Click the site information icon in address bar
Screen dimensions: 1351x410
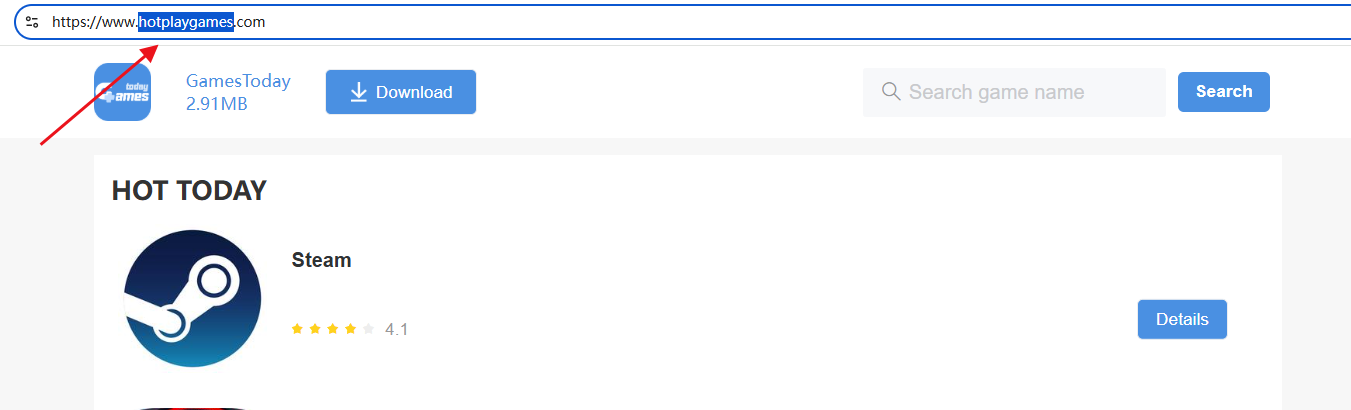tap(32, 22)
